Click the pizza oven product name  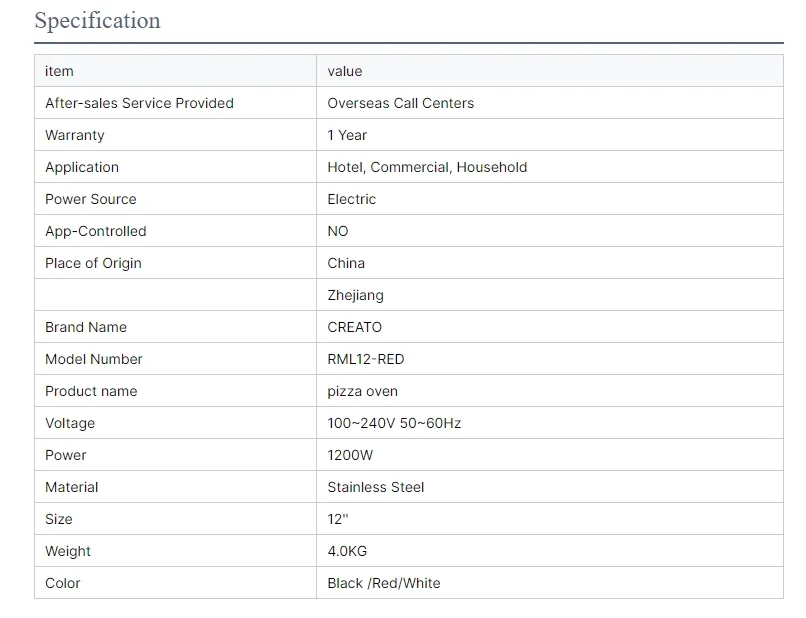pyautogui.click(x=362, y=391)
